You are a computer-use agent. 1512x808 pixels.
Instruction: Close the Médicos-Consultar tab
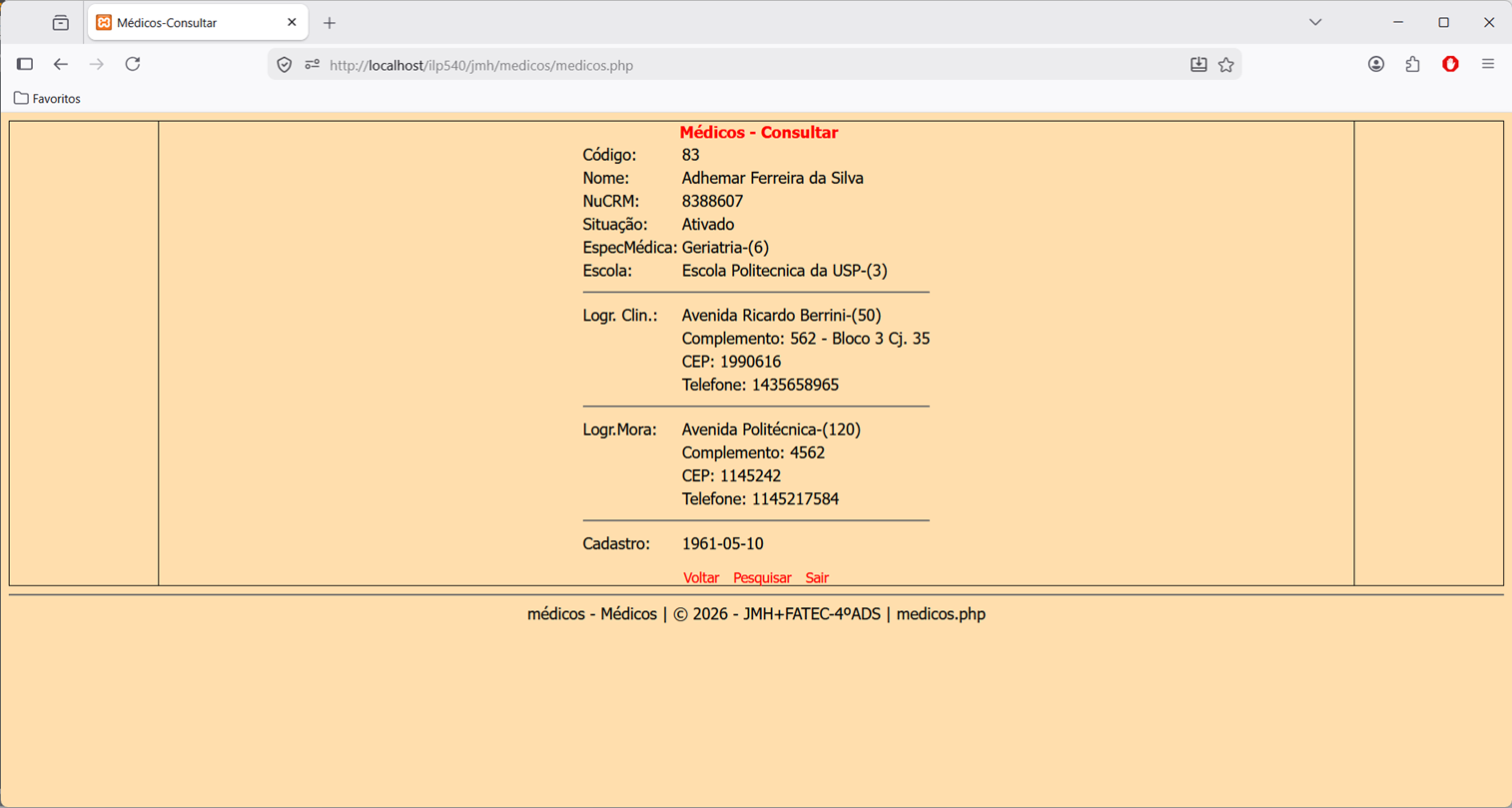point(292,22)
